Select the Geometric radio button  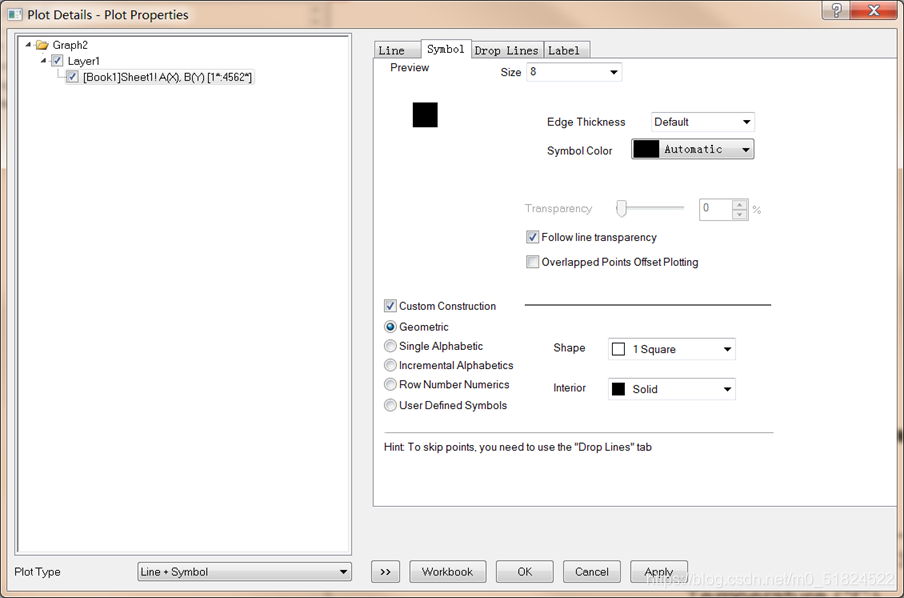(x=390, y=327)
